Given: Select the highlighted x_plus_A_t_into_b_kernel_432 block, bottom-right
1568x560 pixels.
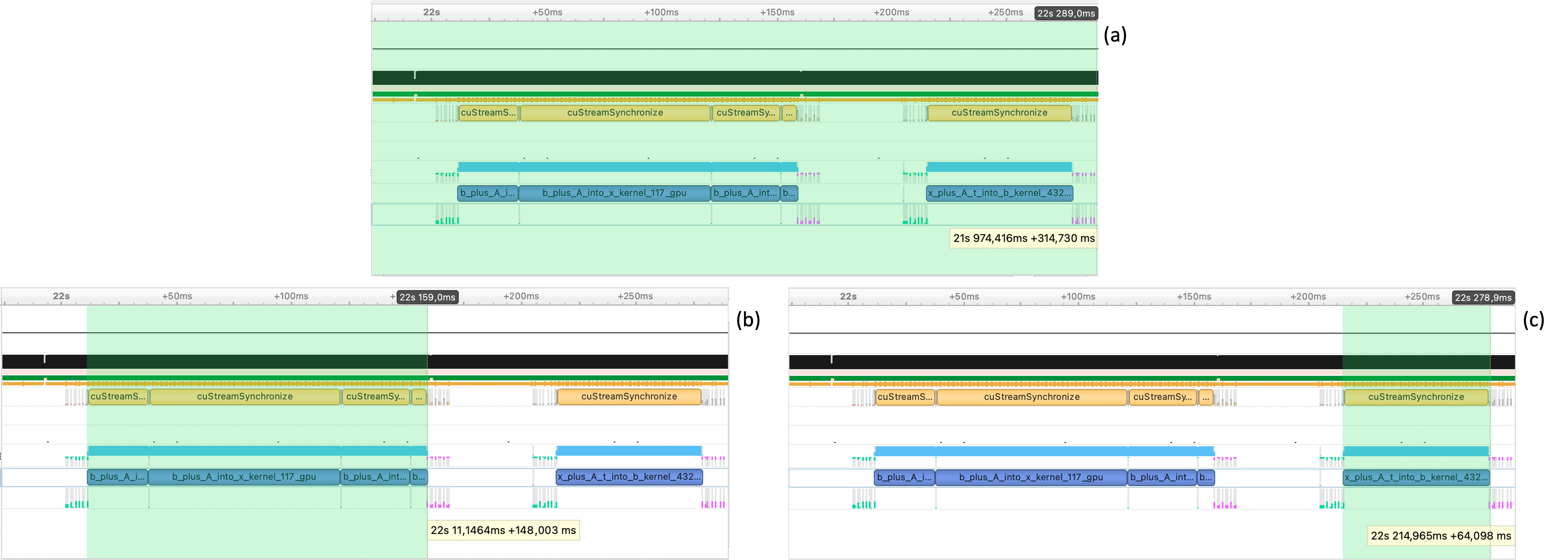Looking at the screenshot, I should coord(1416,477).
